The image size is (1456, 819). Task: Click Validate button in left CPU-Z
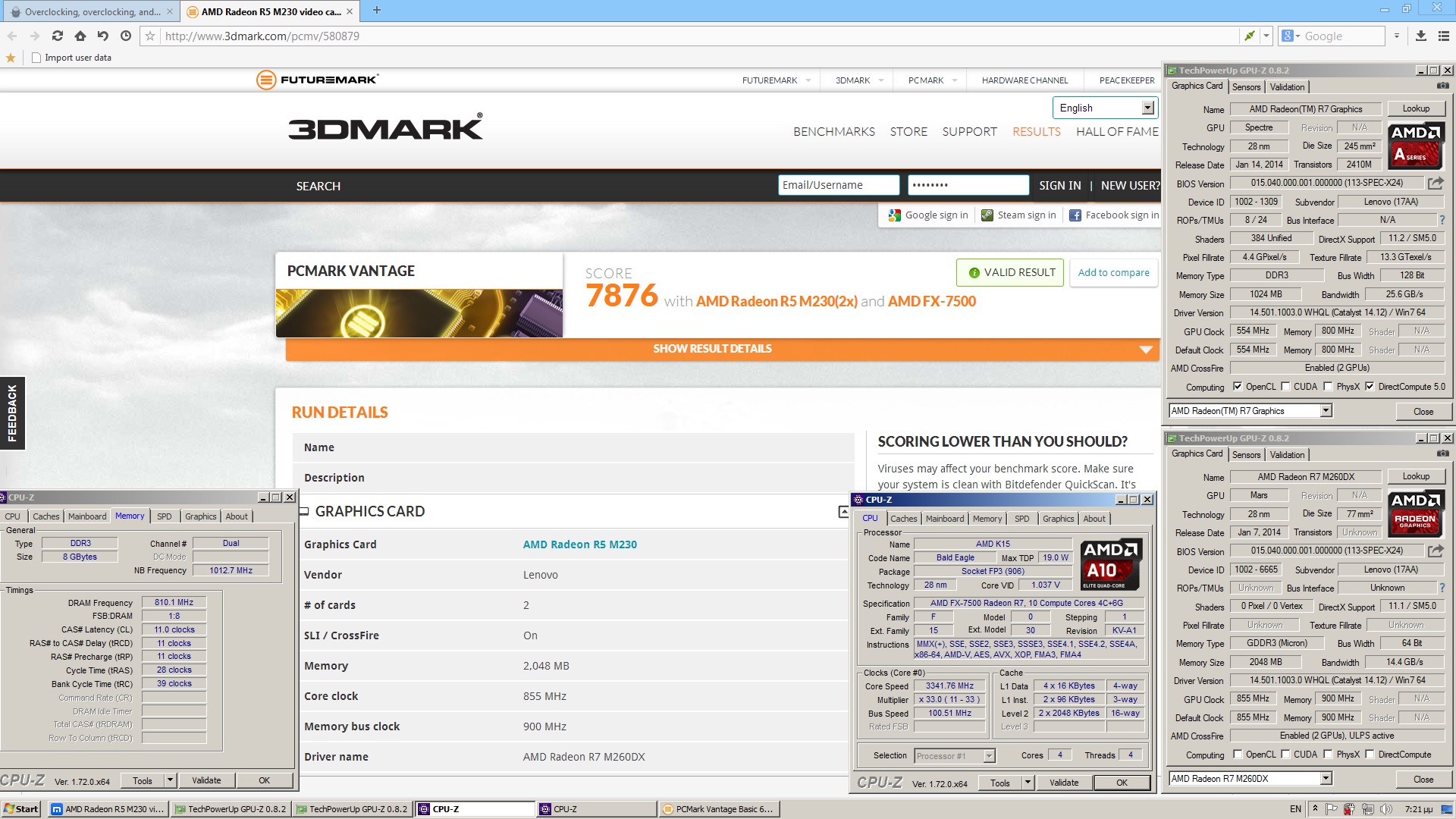click(x=206, y=780)
